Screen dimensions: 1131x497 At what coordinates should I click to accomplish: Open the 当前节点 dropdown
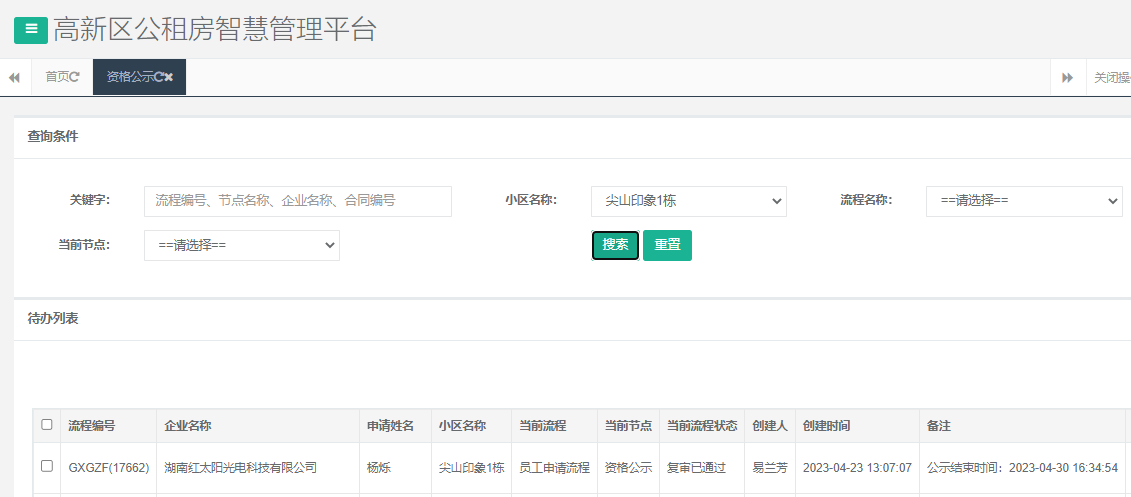pyautogui.click(x=242, y=245)
